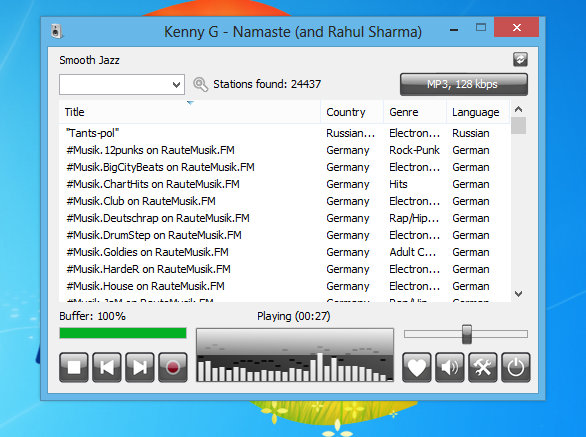
Task: Adjust the volume slider handle
Action: [466, 334]
